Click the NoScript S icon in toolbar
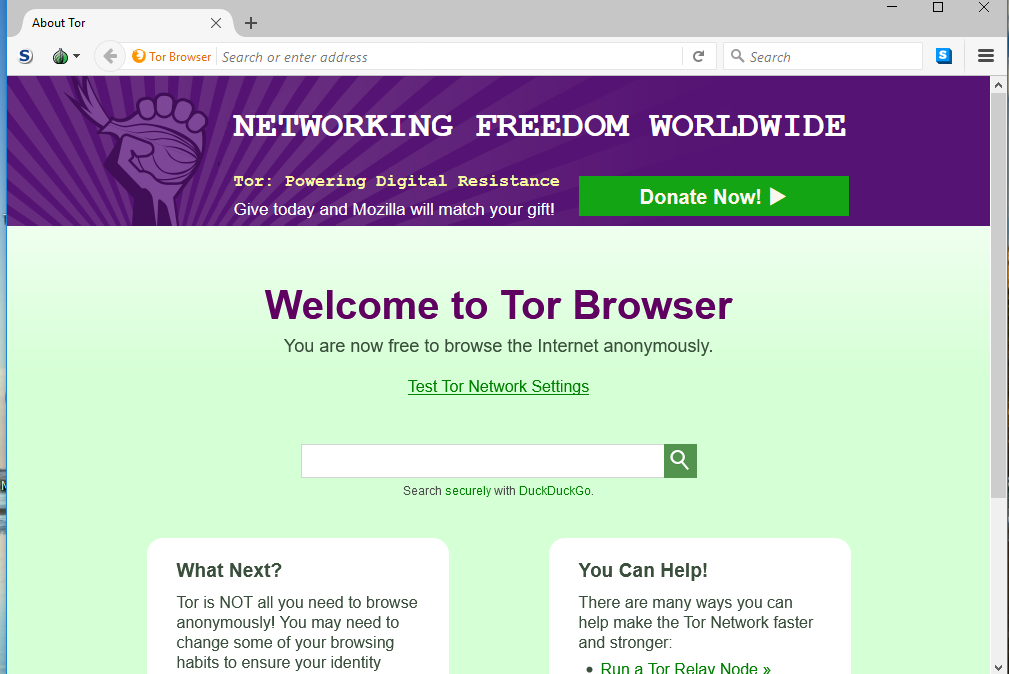 (x=25, y=57)
